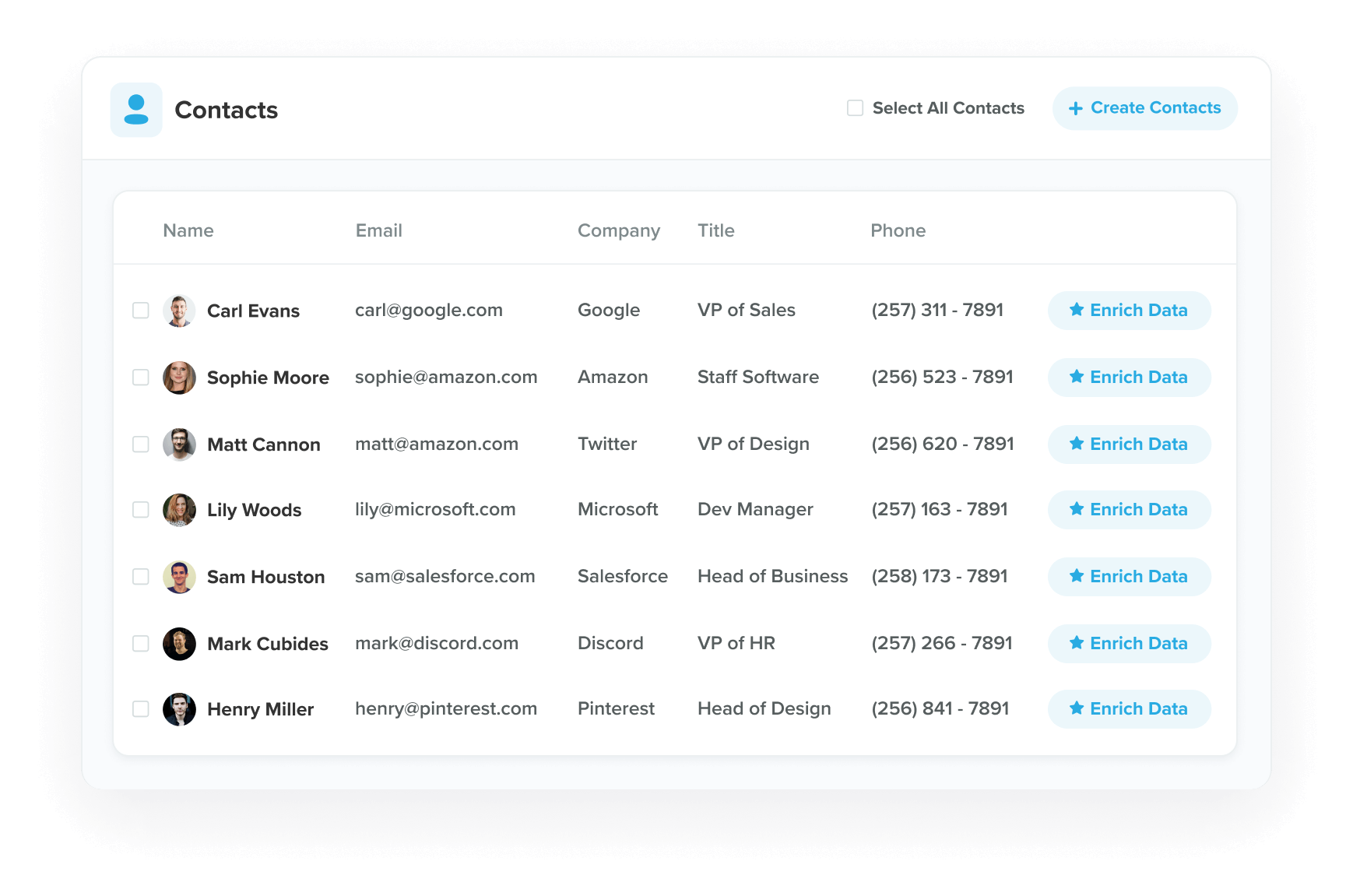Click the Dev Manager title
Screen dimensions: 1353x896
(x=755, y=510)
